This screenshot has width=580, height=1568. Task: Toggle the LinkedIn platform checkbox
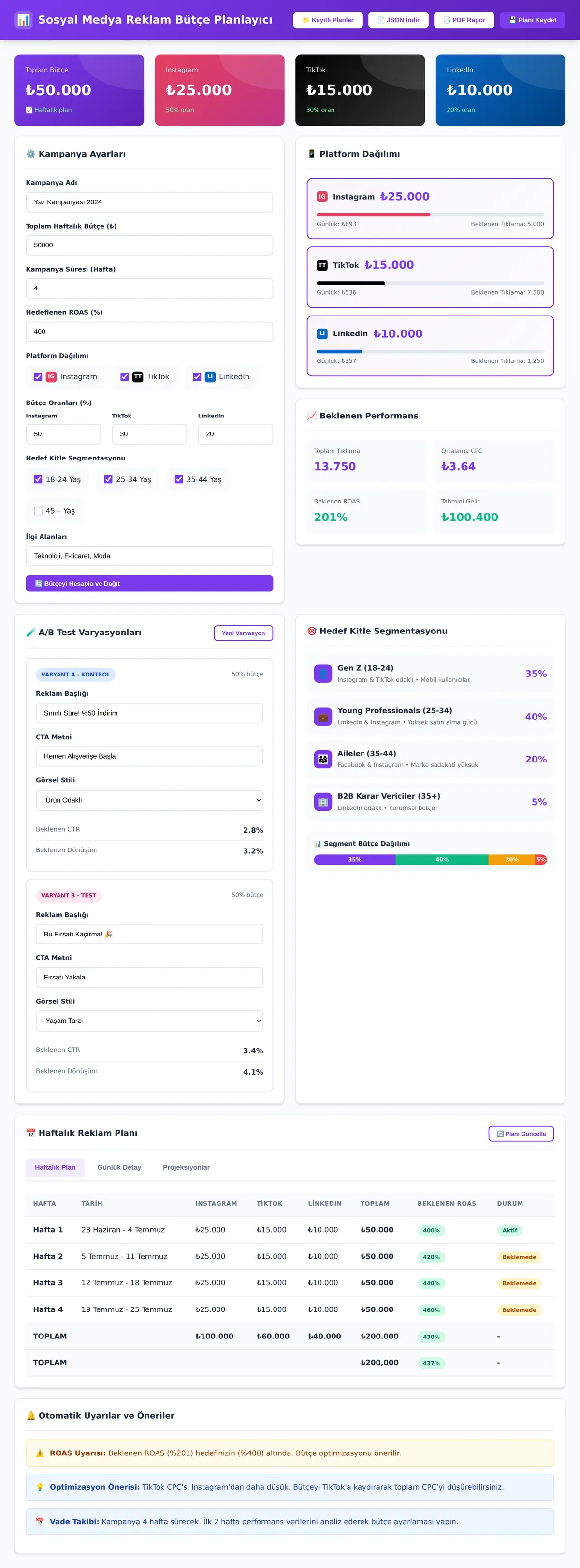[x=197, y=377]
